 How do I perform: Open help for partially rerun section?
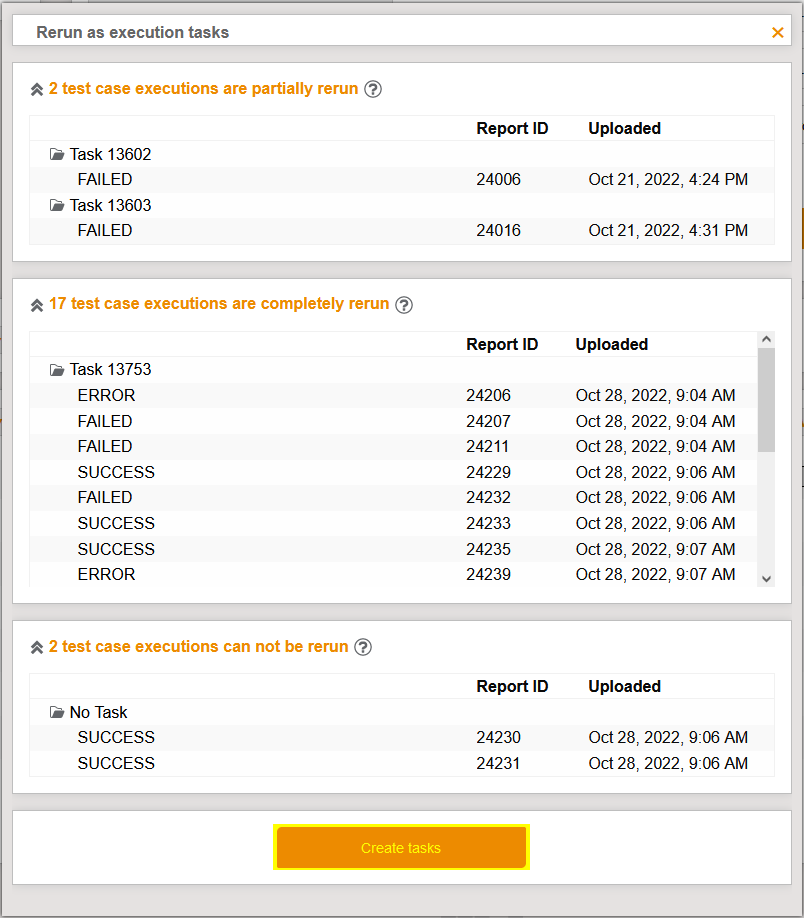coord(372,89)
